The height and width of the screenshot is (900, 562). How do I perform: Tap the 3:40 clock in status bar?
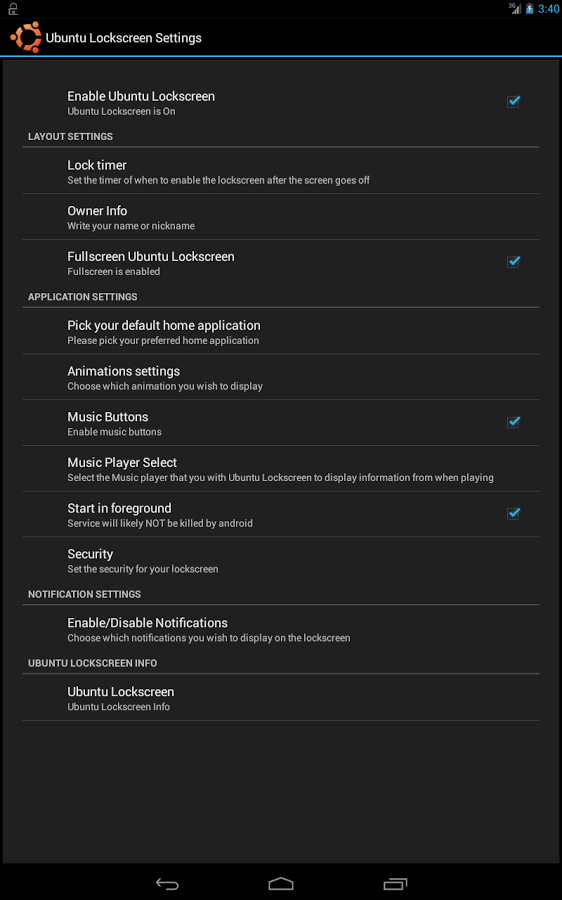point(549,9)
